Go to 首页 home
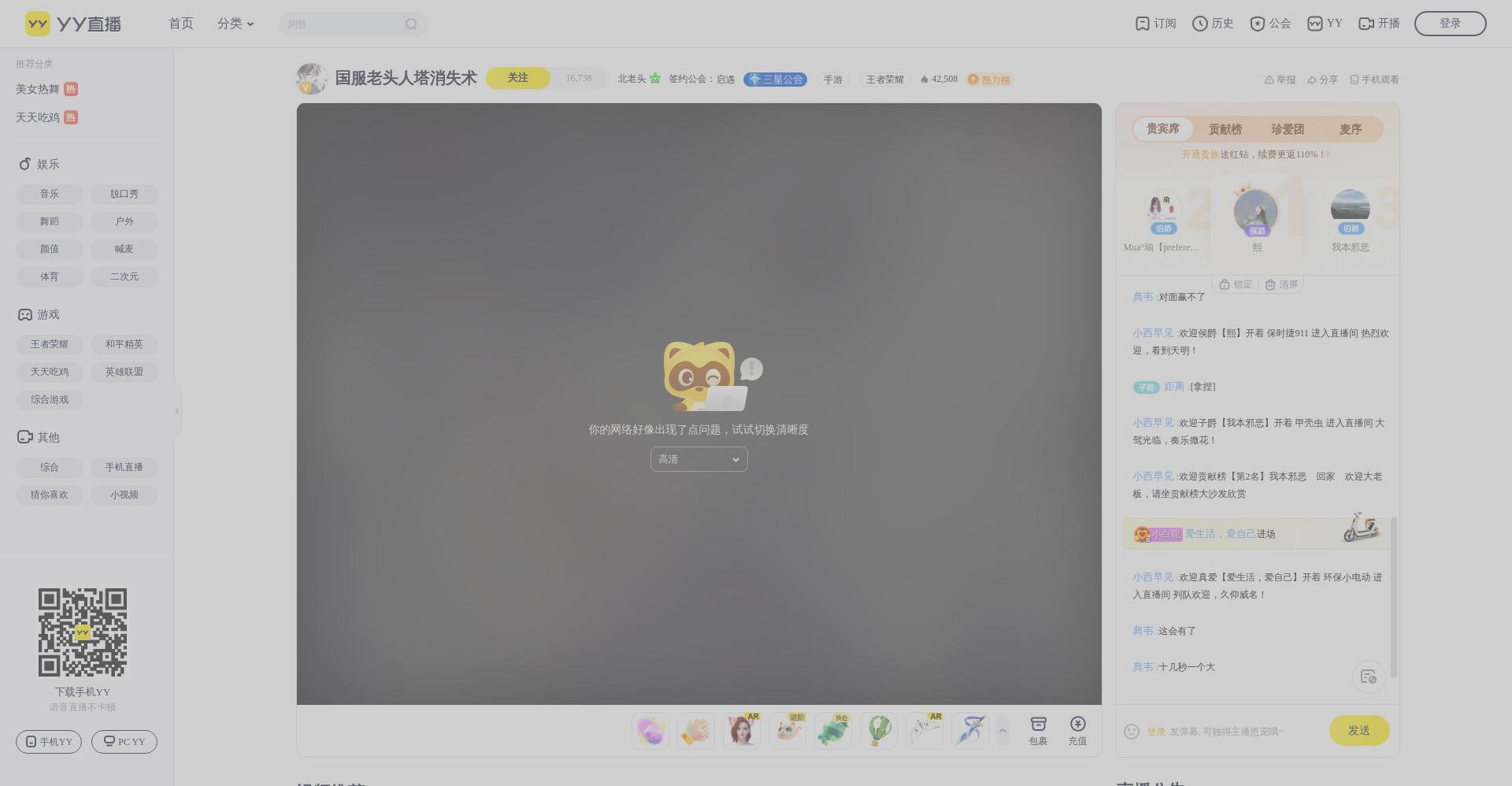Image resolution: width=1512 pixels, height=786 pixels. [181, 24]
